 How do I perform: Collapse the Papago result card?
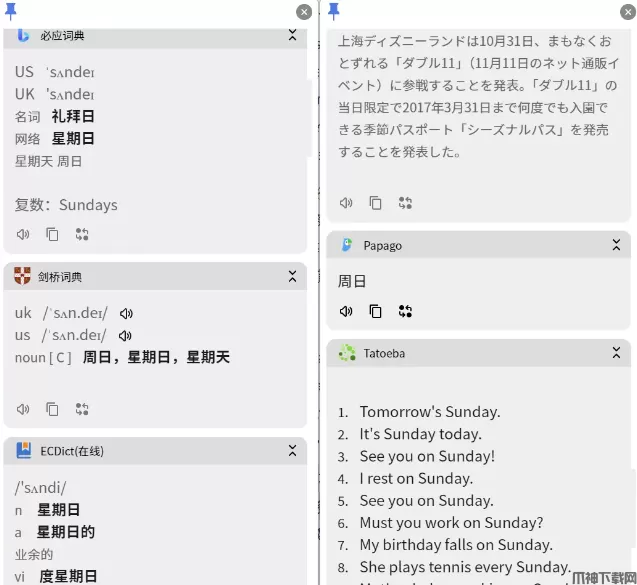(616, 245)
